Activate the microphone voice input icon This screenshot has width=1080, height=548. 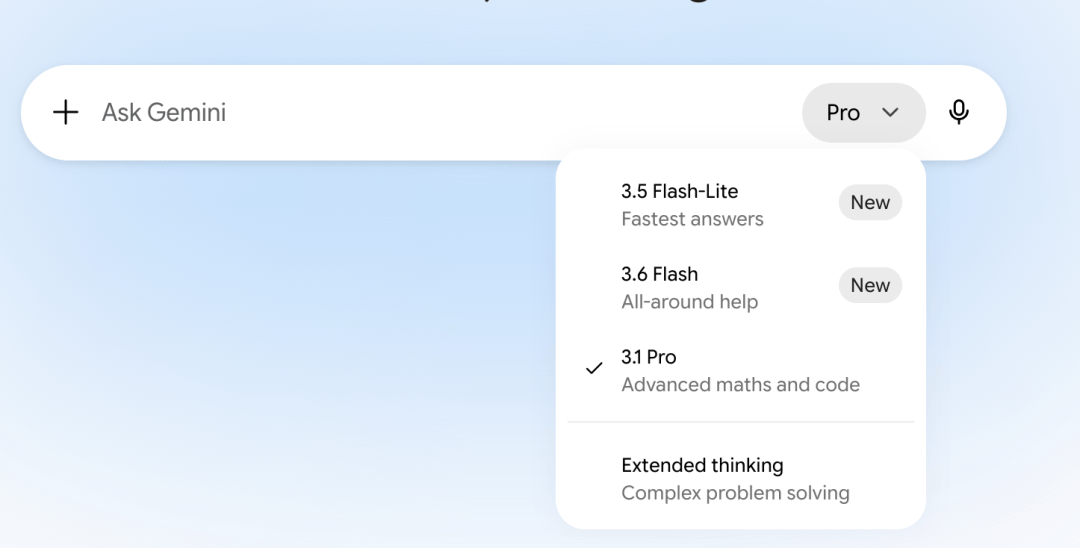pyautogui.click(x=959, y=112)
